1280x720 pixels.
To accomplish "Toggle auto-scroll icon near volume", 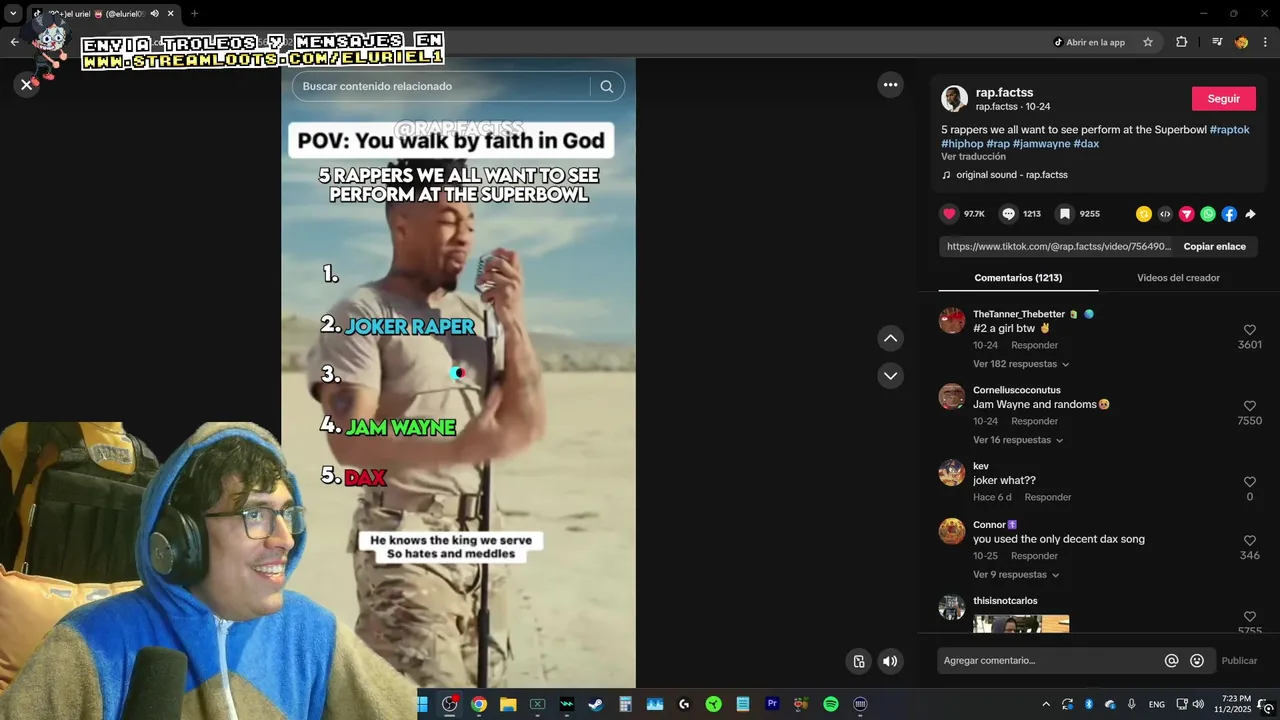I will tap(859, 661).
